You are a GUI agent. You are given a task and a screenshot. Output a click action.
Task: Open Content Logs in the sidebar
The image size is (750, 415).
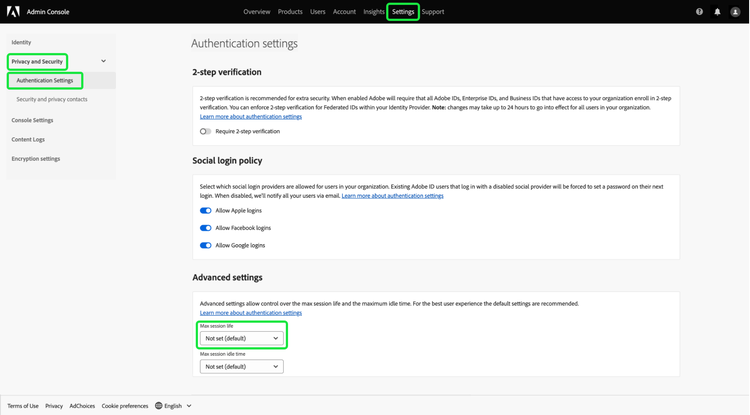28,139
